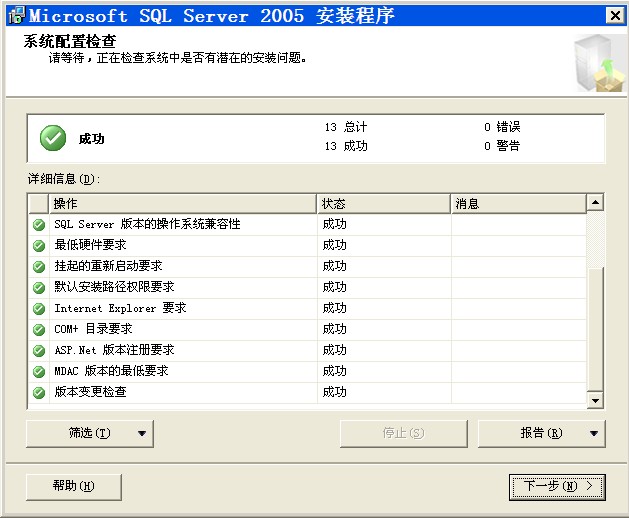Click the disabled 停止(S) stop button
The height and width of the screenshot is (518, 629).
[x=404, y=433]
